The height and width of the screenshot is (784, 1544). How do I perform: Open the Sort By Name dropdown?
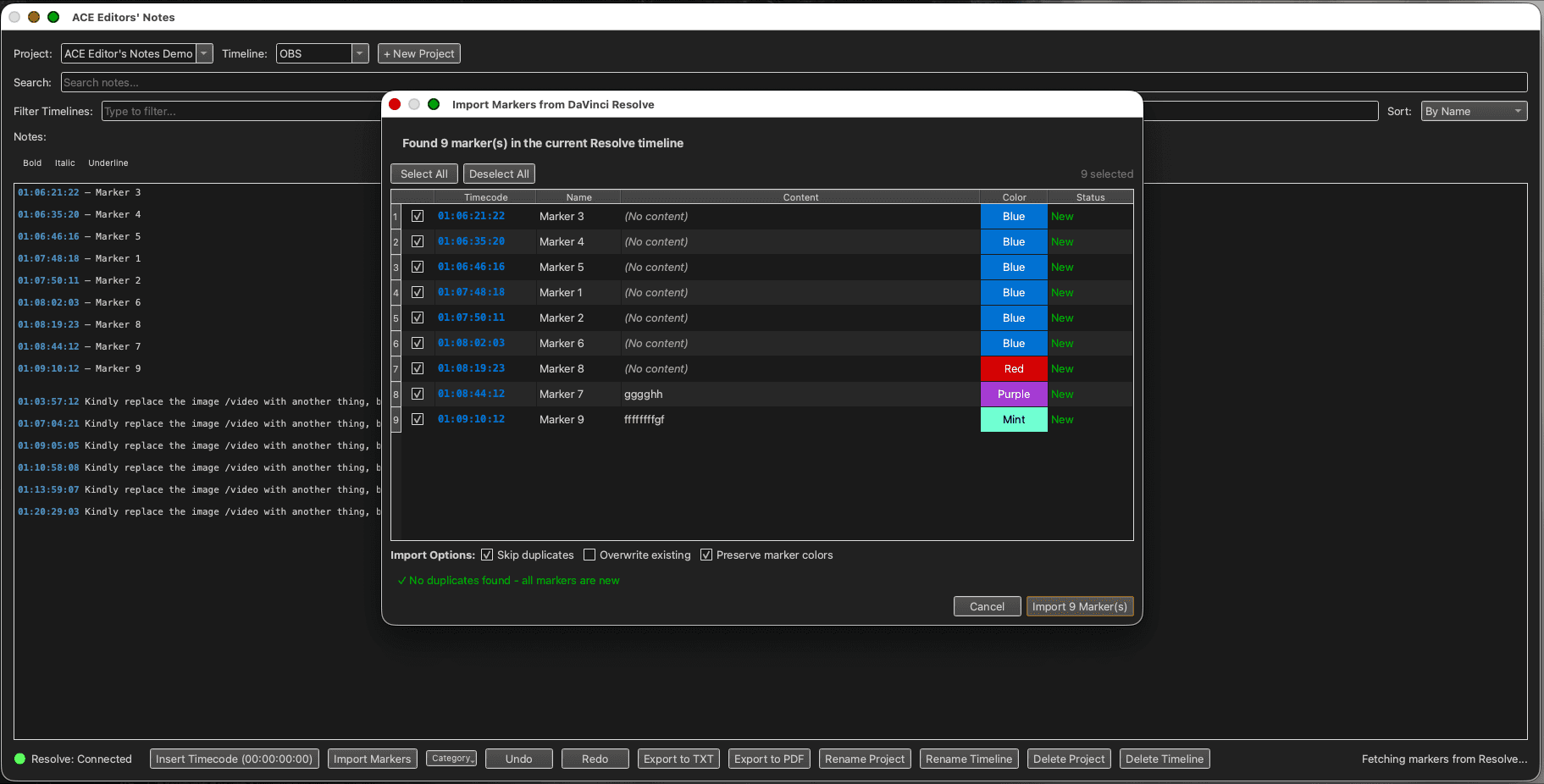[x=1474, y=111]
